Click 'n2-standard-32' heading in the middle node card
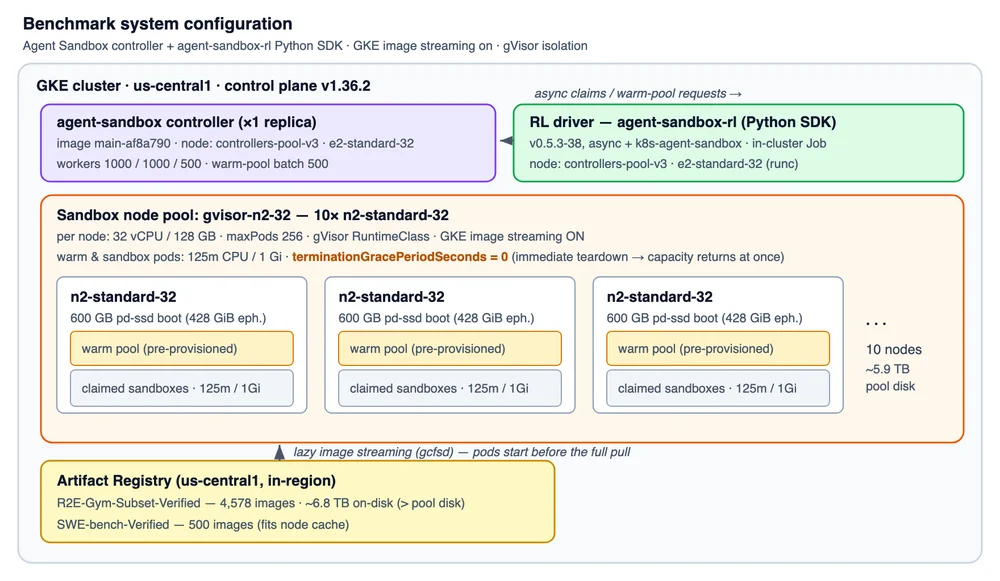This screenshot has width=1000, height=581. [x=391, y=297]
